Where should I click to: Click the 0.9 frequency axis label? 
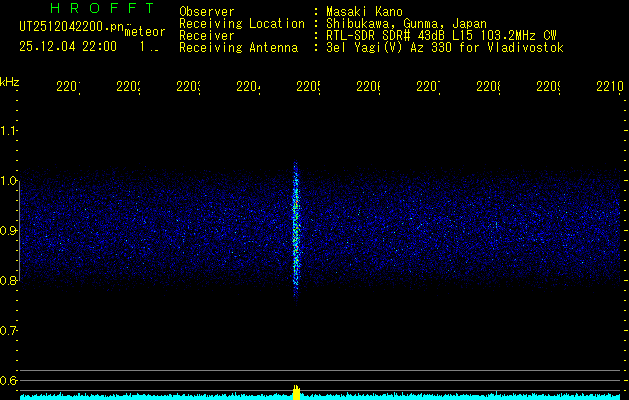click(9, 231)
